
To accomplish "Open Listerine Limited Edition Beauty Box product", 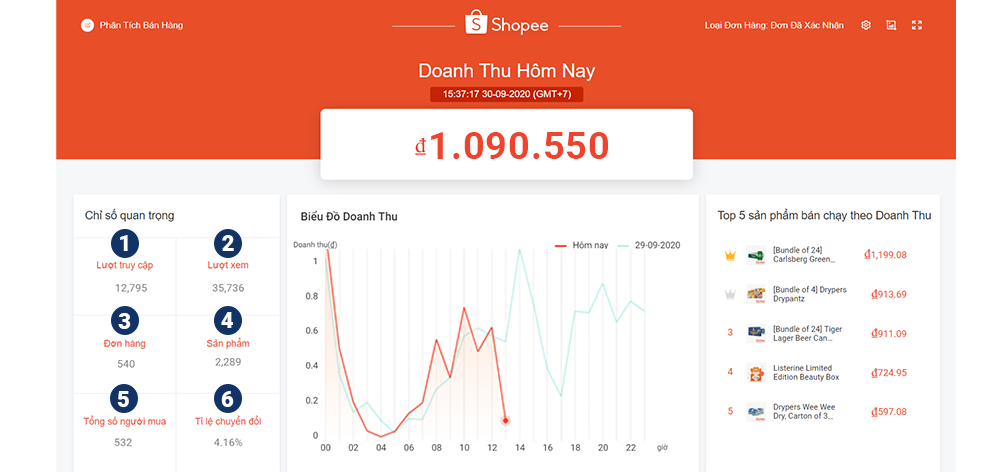I will [x=806, y=372].
